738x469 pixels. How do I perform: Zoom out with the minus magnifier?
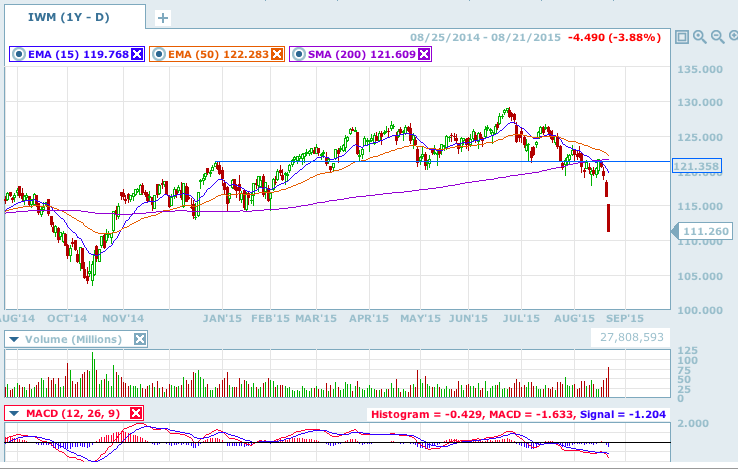point(717,37)
